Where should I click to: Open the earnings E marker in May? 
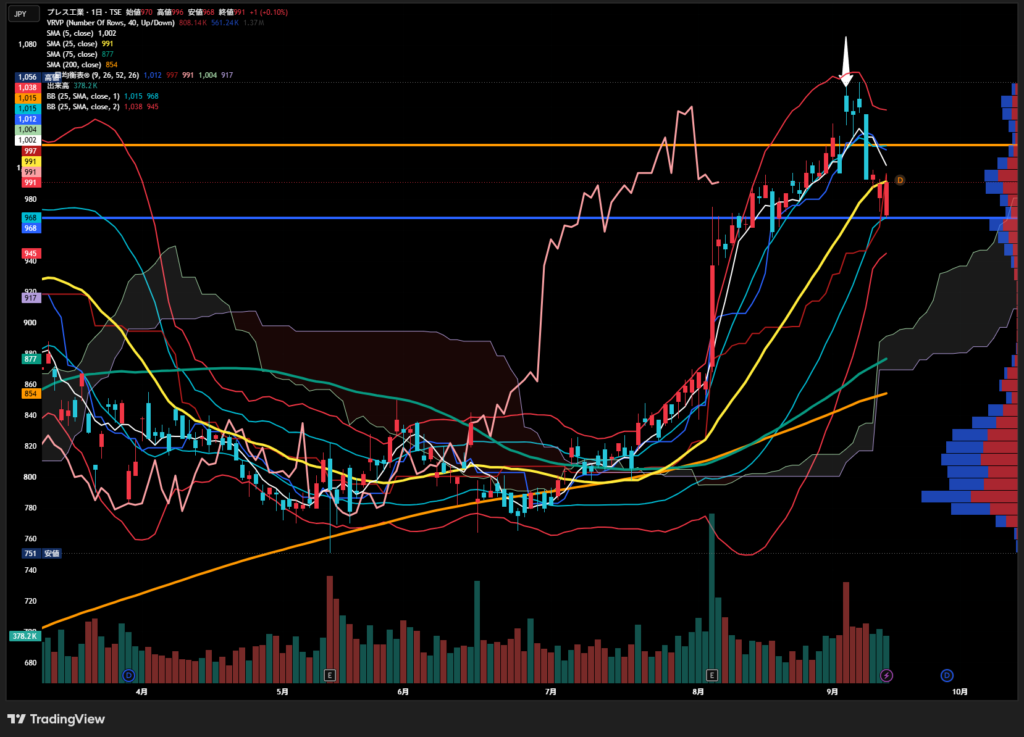coord(330,675)
